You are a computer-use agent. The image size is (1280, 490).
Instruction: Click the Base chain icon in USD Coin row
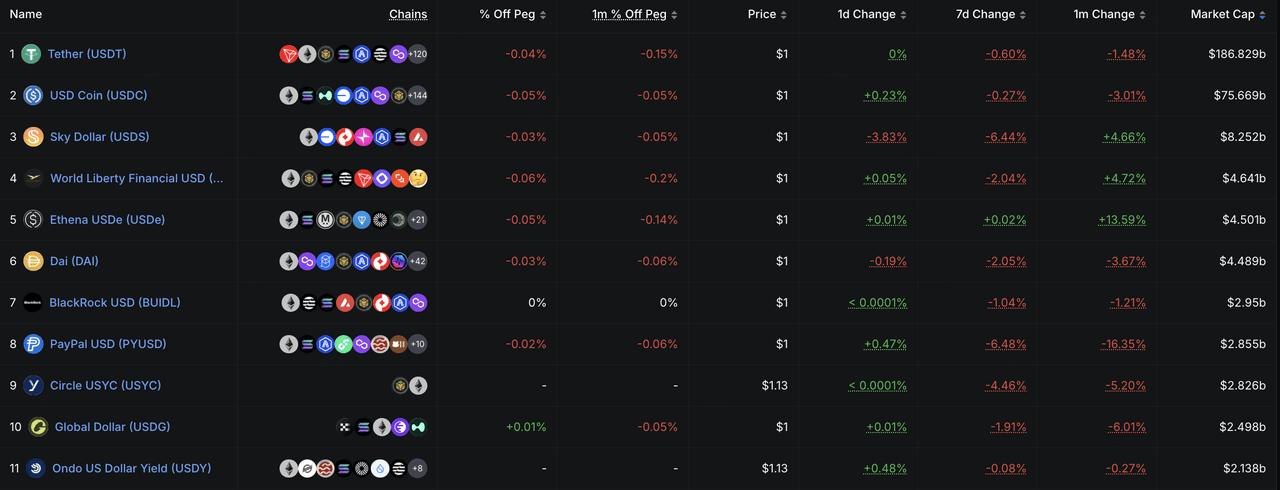click(x=343, y=96)
